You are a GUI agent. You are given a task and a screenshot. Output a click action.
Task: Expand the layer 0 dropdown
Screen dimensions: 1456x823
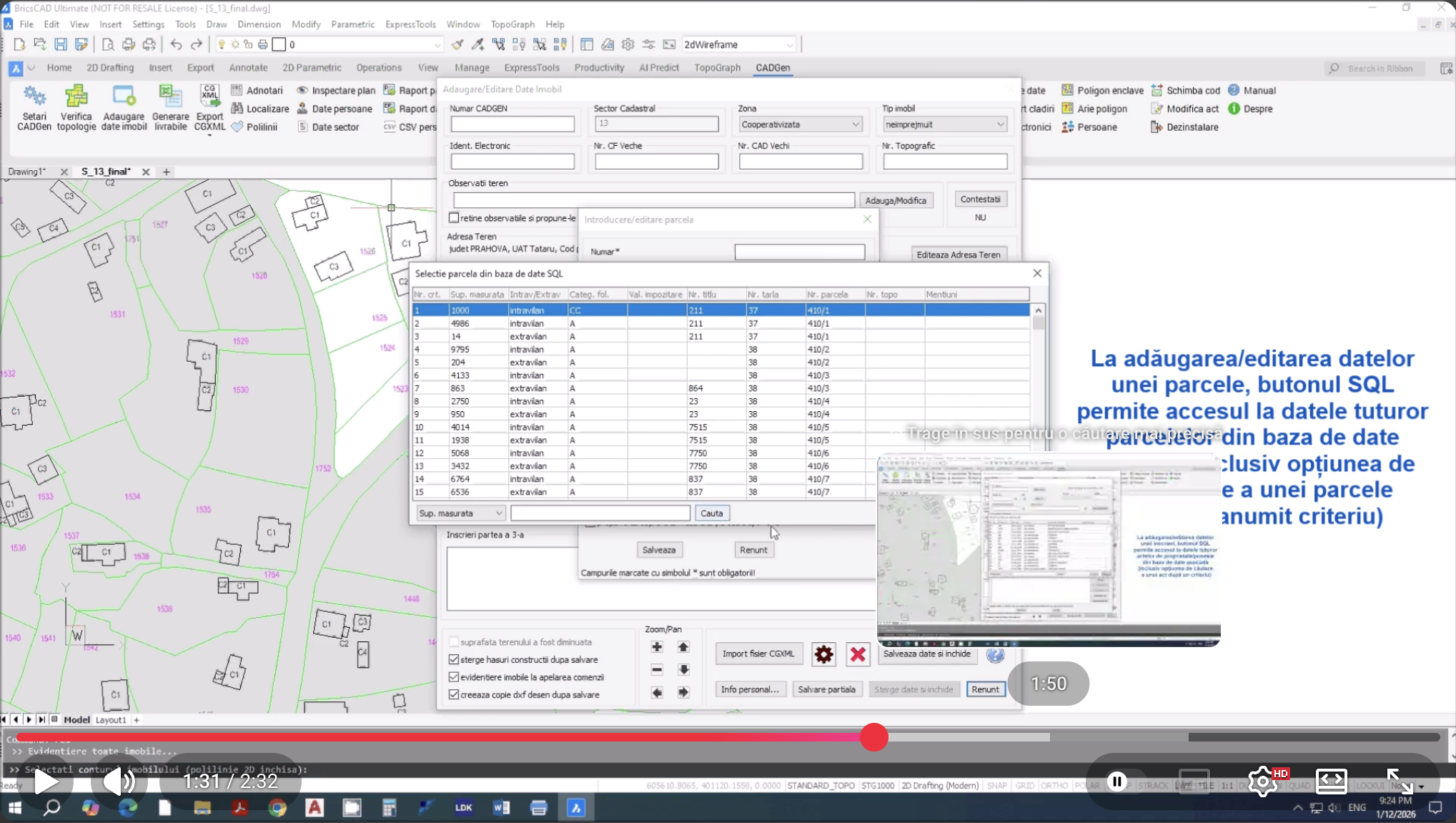point(437,44)
